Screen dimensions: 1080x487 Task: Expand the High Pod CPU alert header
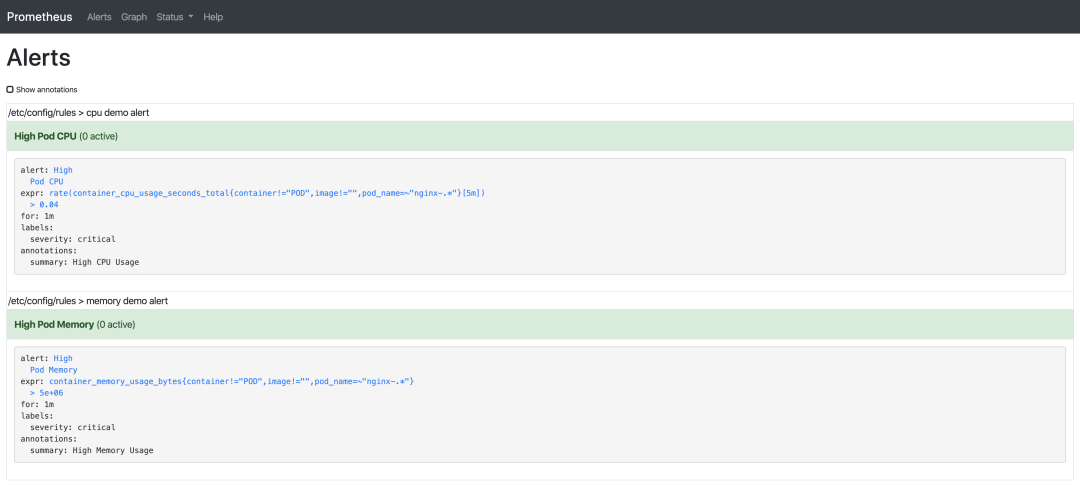click(x=540, y=136)
